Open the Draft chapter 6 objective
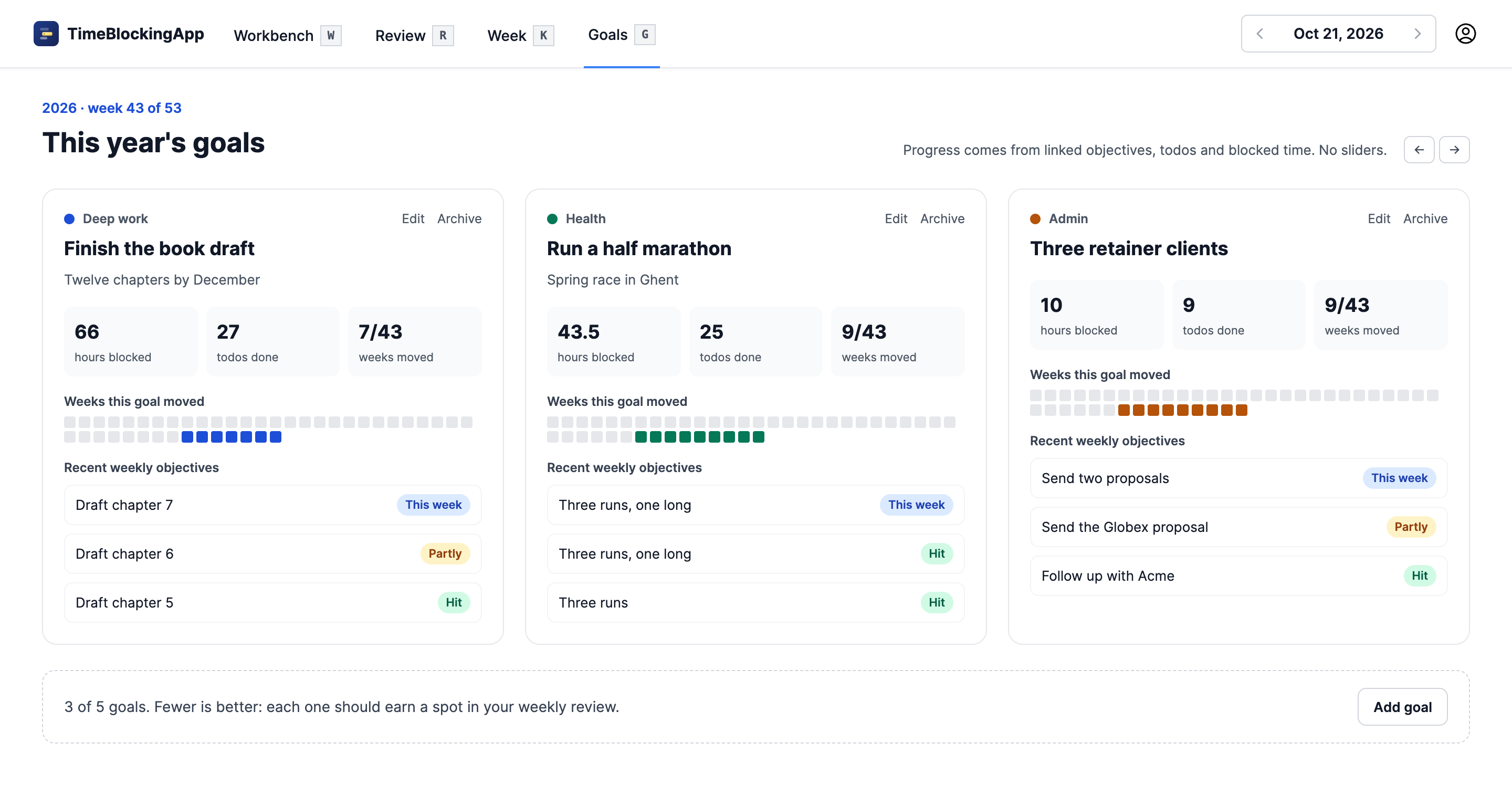 272,553
